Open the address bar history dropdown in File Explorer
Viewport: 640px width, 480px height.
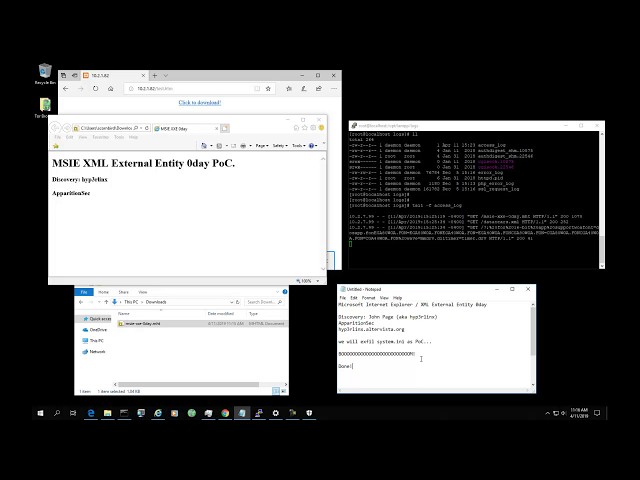coord(231,302)
